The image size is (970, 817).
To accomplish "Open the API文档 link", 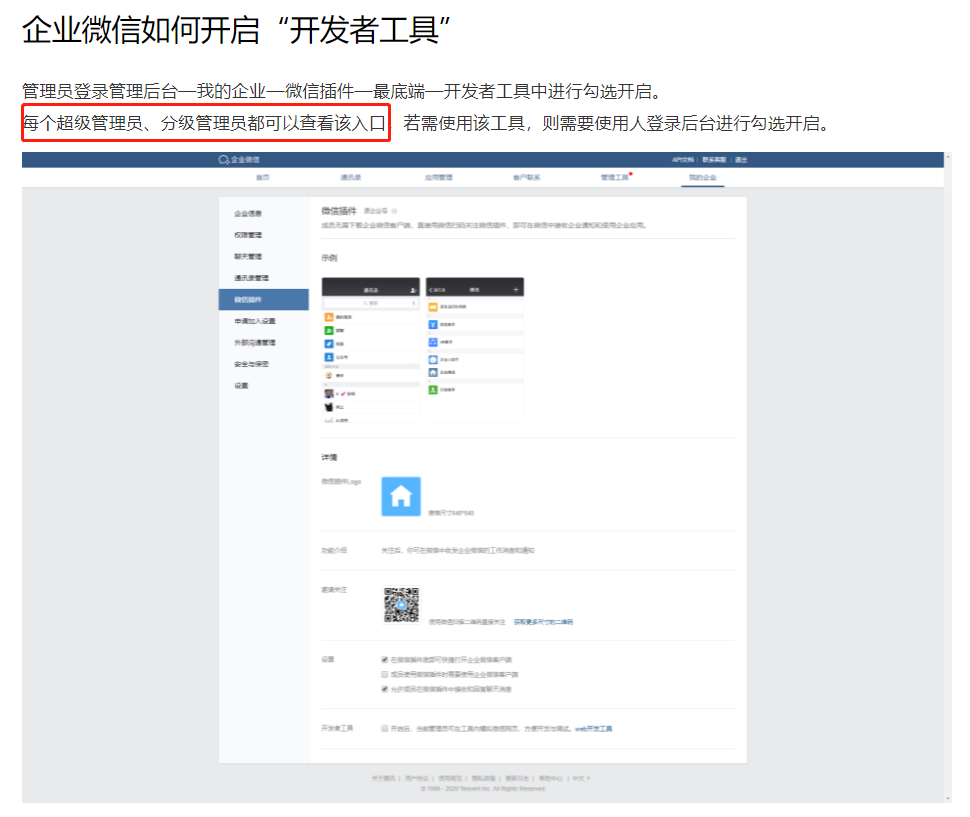I will click(683, 160).
